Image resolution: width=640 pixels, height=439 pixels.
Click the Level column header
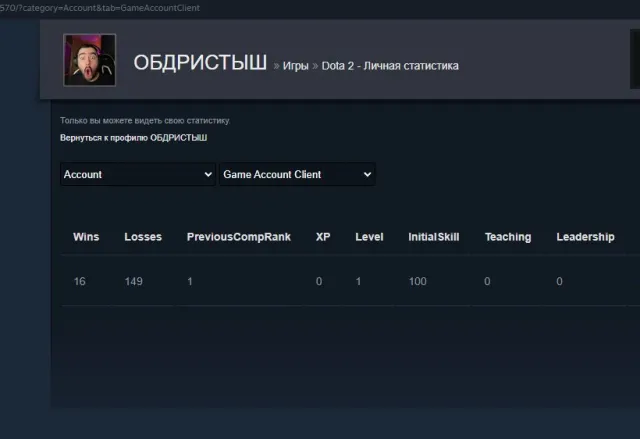point(369,237)
